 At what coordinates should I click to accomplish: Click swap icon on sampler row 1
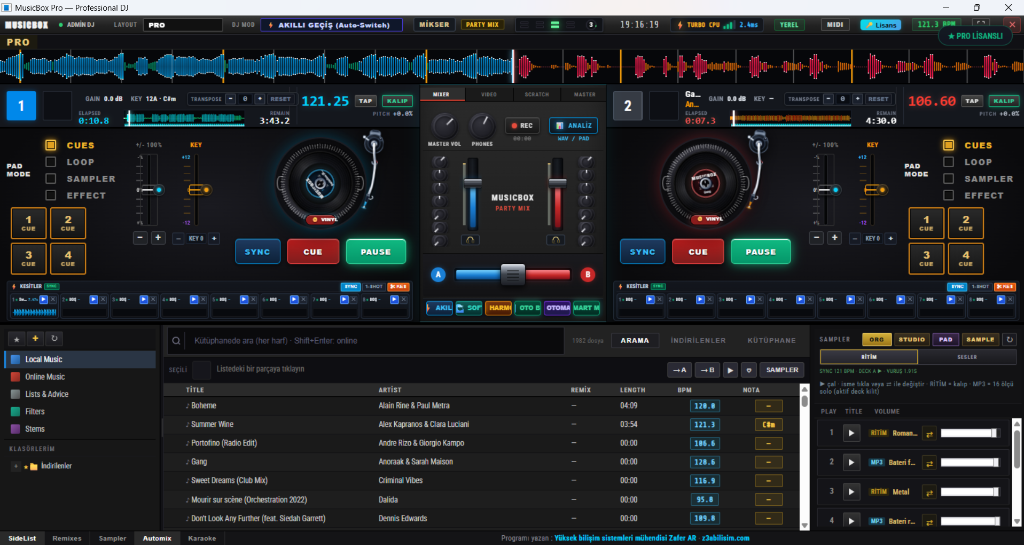click(929, 433)
